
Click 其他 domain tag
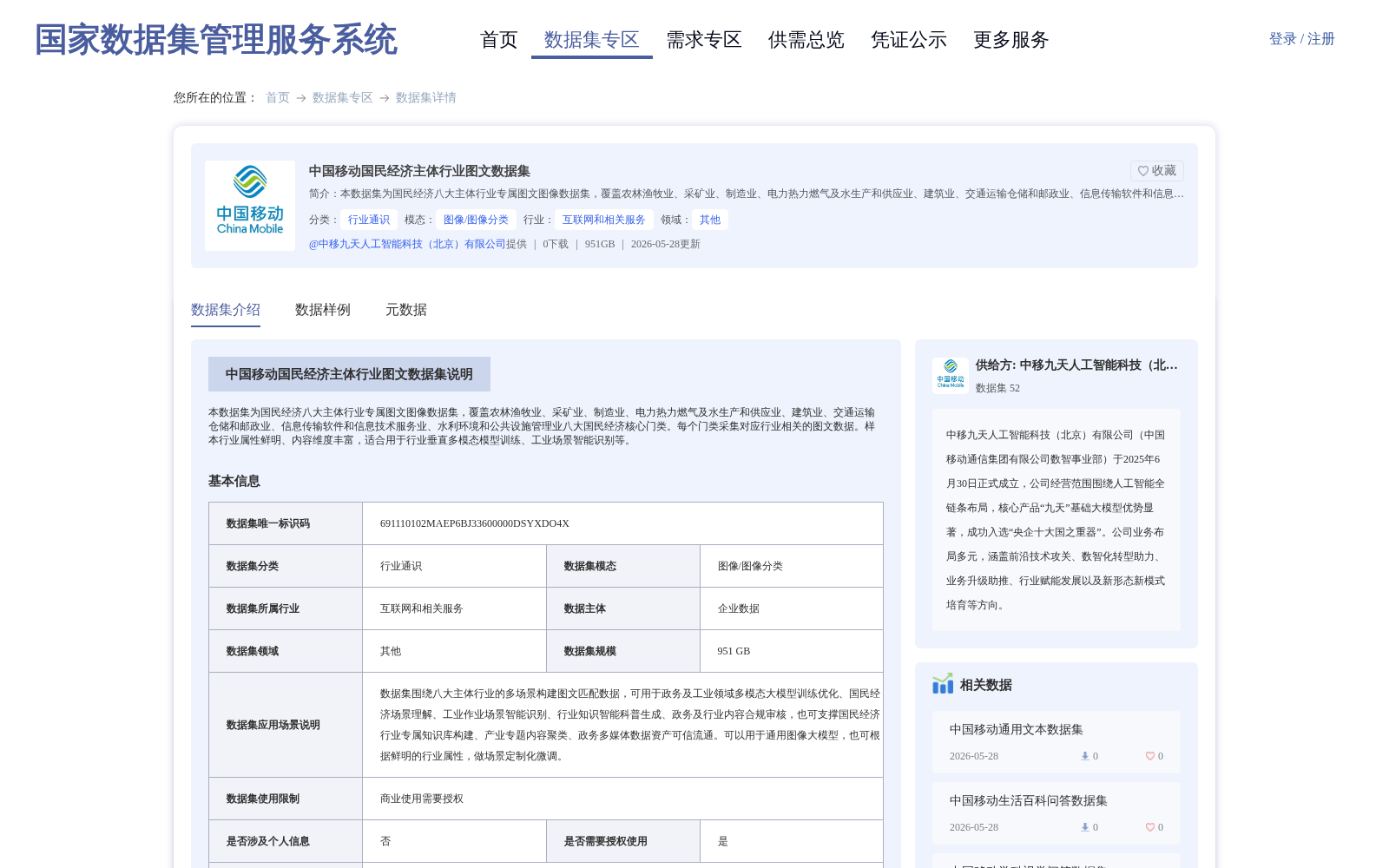(710, 220)
